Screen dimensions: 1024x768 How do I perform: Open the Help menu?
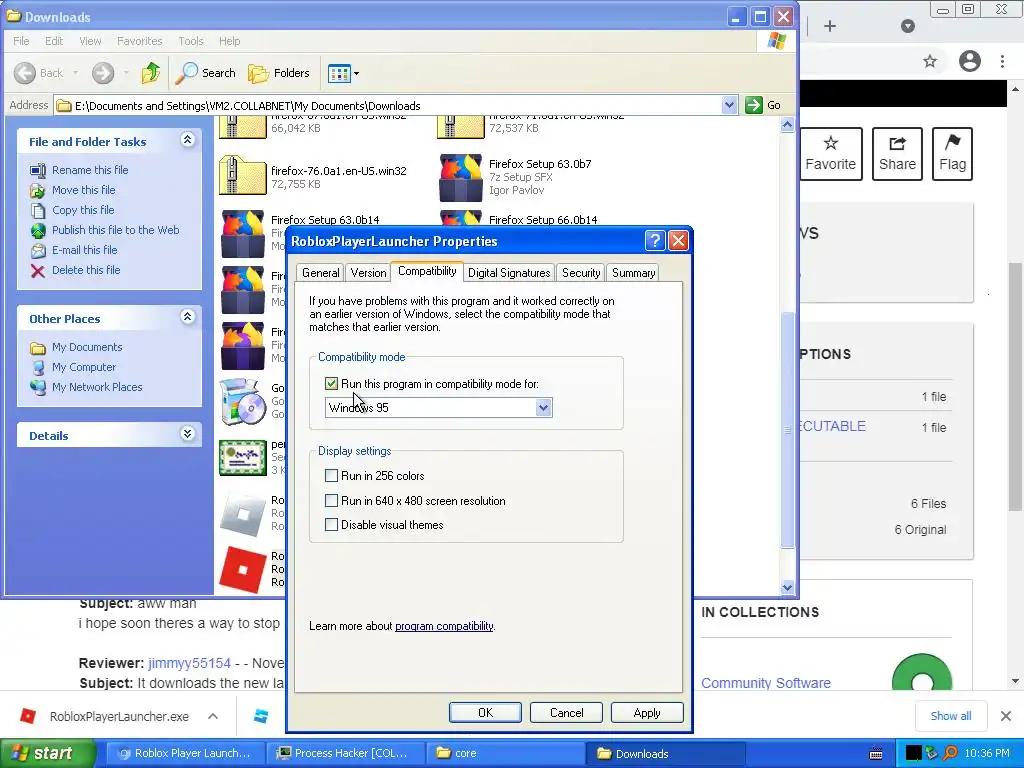coord(229,40)
